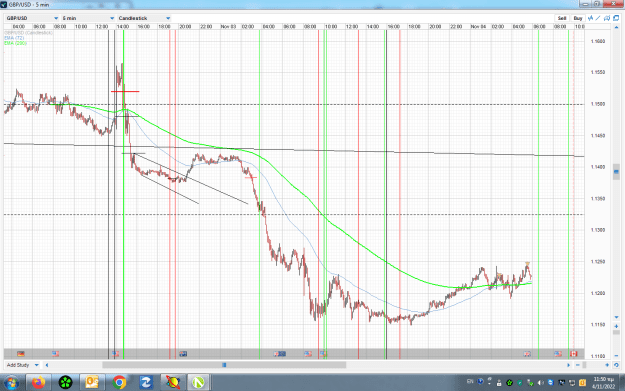Image resolution: width=625 pixels, height=391 pixels.
Task: Click the horizontal chart scrollbar thumb
Action: pyautogui.click(x=224, y=365)
